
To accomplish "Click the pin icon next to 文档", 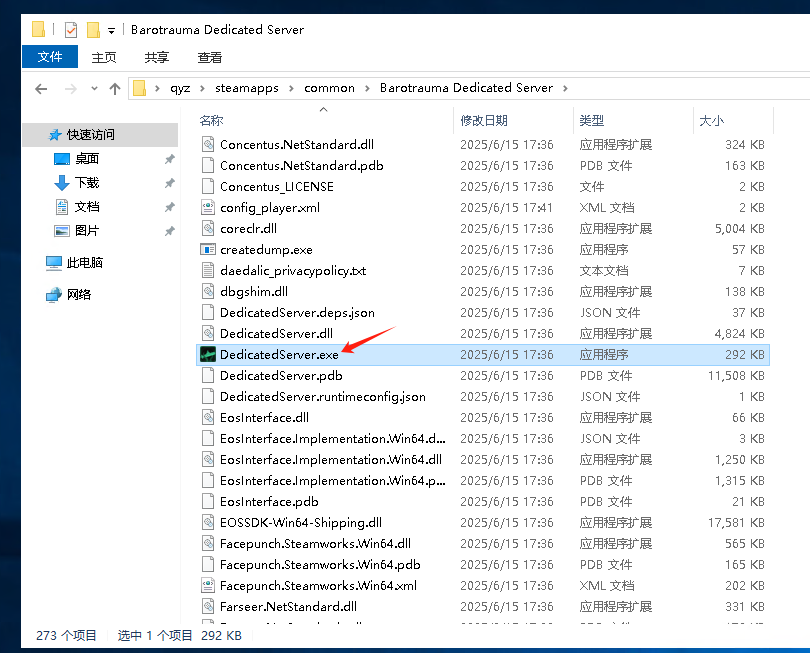I will pos(169,207).
